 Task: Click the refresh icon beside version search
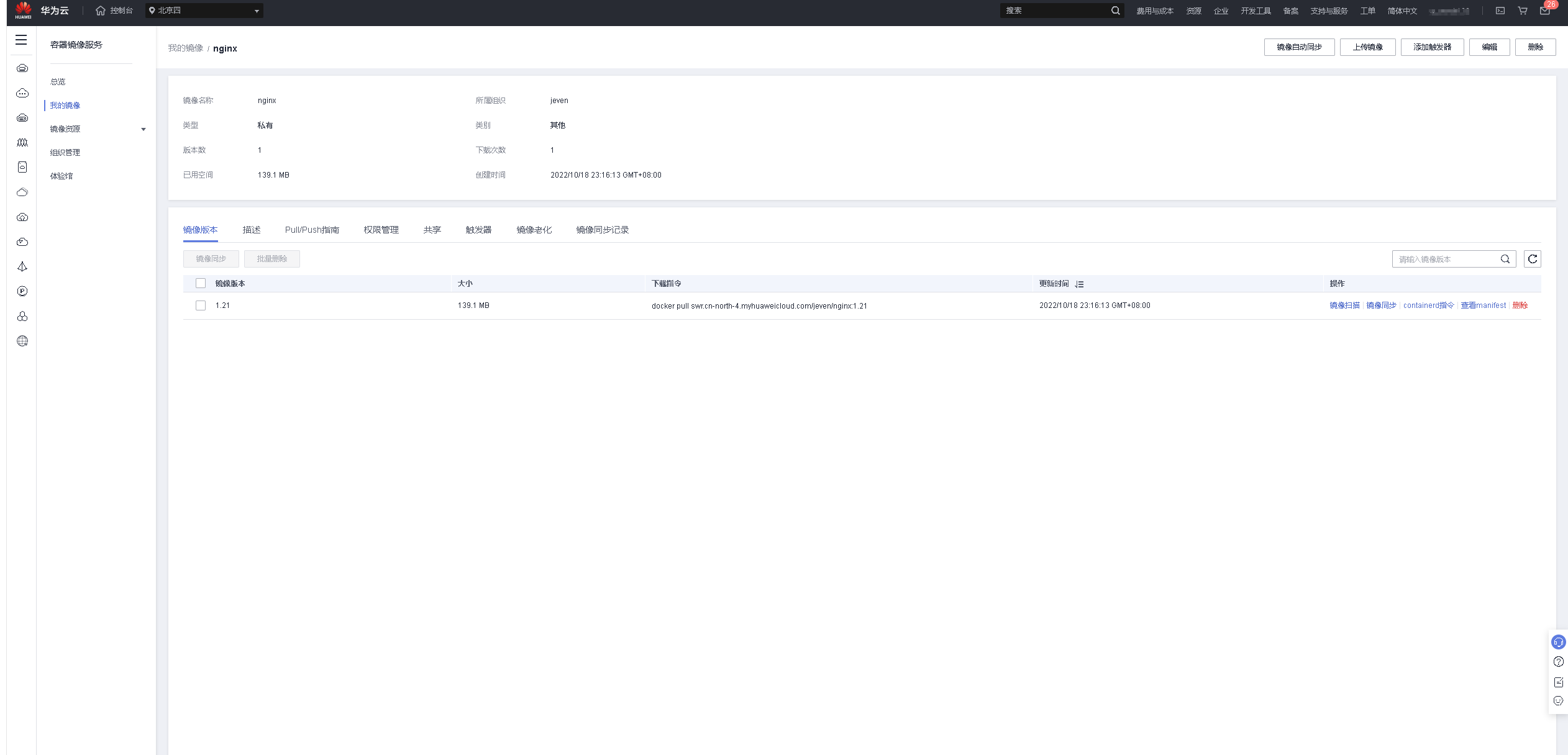pos(1532,259)
